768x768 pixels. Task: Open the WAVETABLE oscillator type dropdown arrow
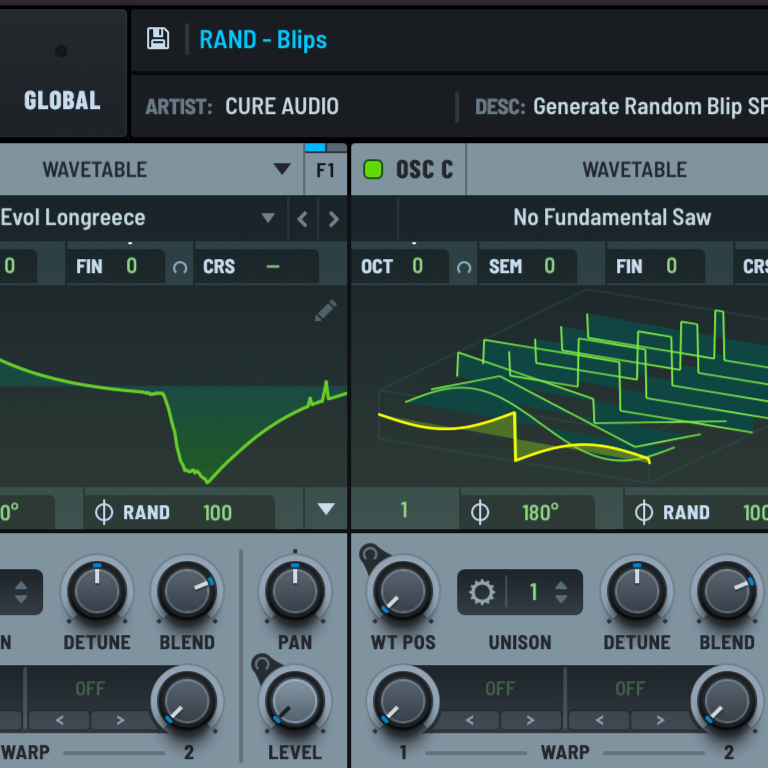[x=282, y=169]
